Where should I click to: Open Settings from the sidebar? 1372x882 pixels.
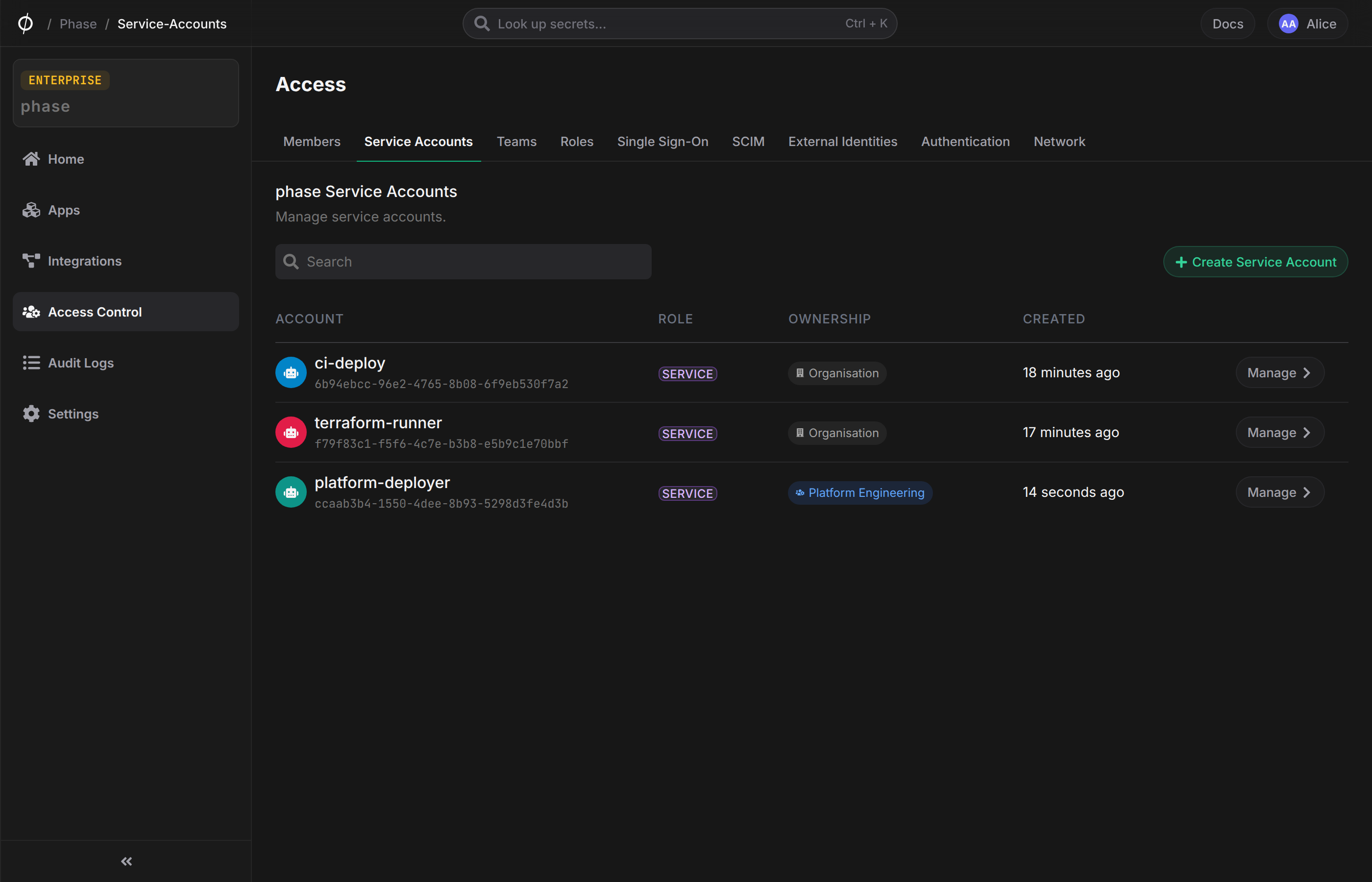tap(125, 414)
